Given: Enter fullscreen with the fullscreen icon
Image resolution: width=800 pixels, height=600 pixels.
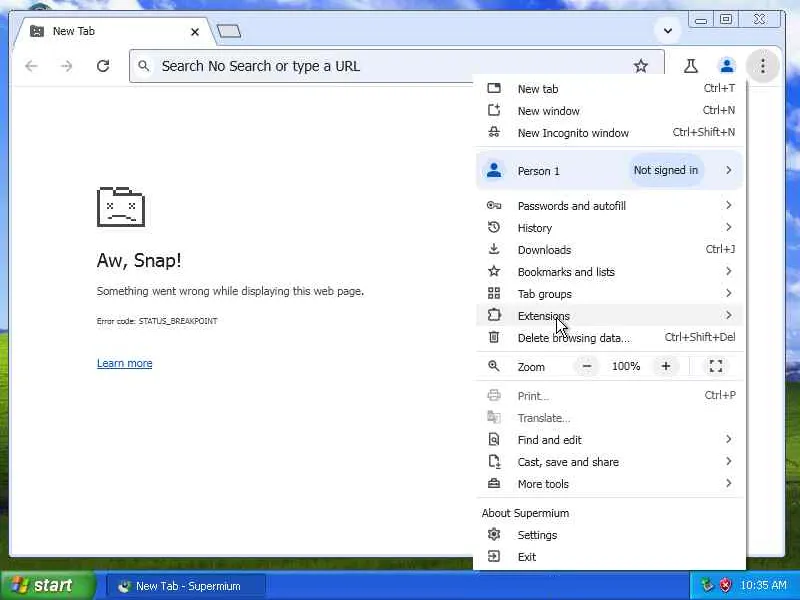Looking at the screenshot, I should [x=716, y=366].
